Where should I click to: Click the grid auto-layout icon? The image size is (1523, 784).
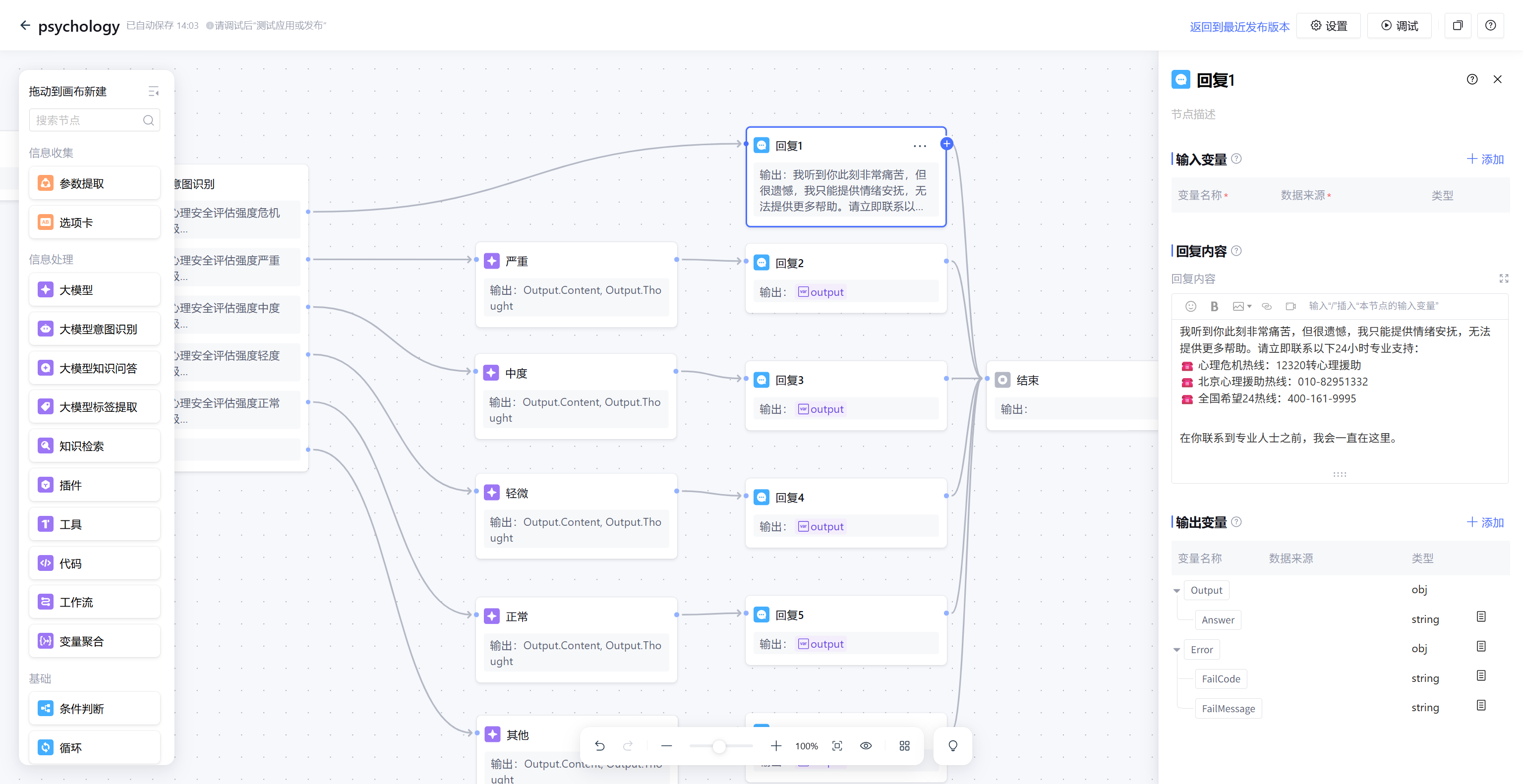click(x=904, y=746)
